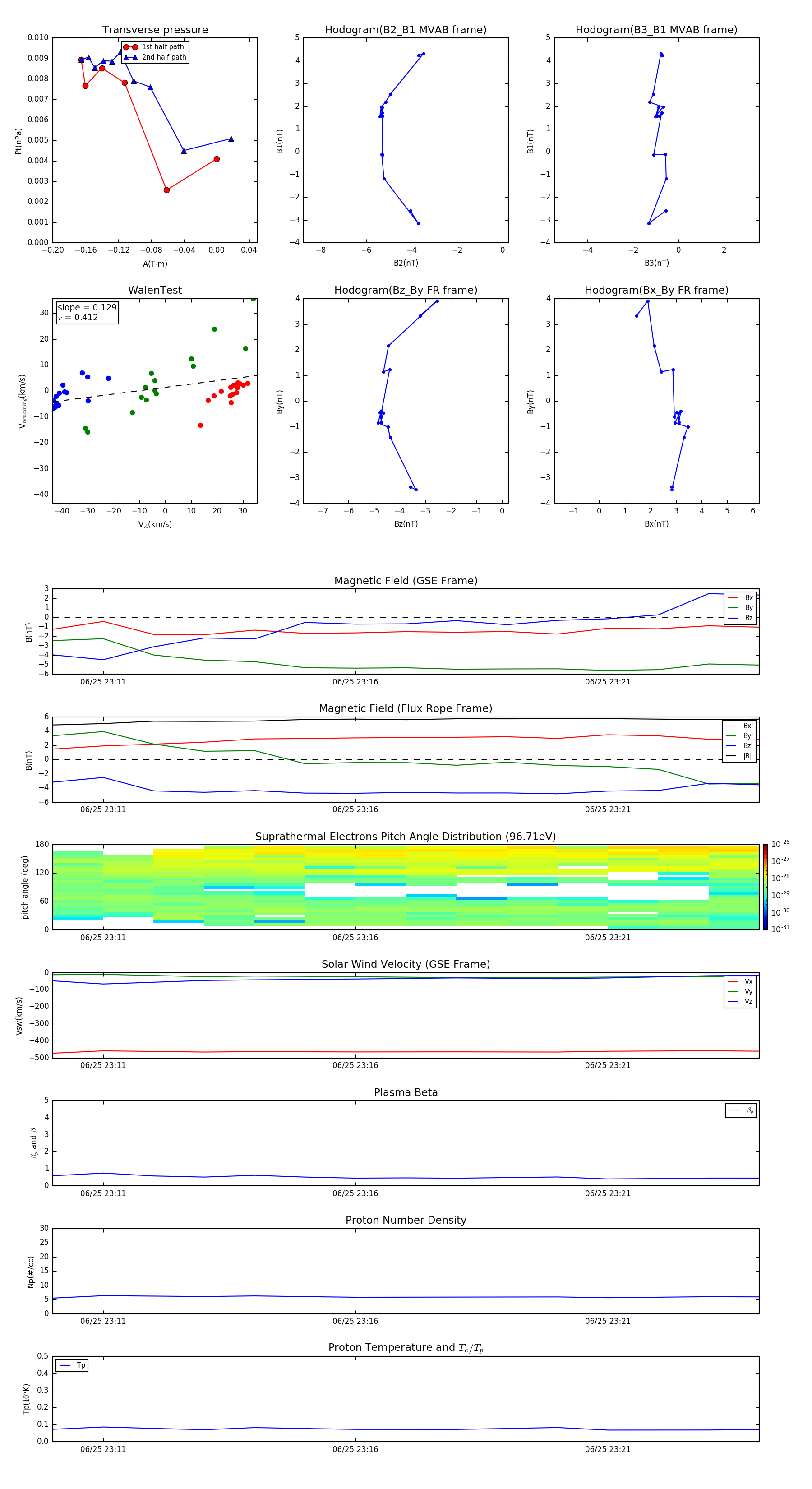Click the "pitch angle (deg)" axis label
This screenshot has height=1489, width=812.
(25, 887)
